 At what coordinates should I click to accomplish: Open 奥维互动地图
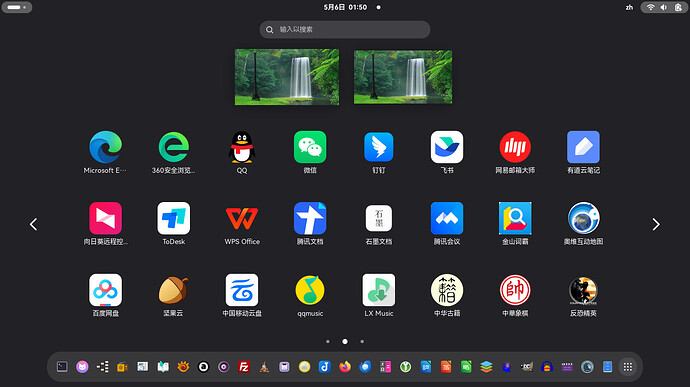pyautogui.click(x=583, y=218)
